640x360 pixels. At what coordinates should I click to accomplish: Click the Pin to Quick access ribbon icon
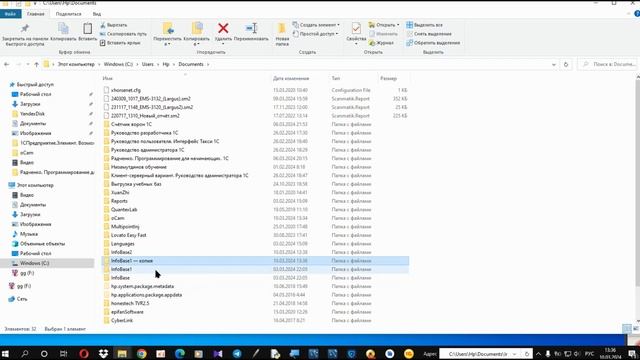click(x=25, y=29)
